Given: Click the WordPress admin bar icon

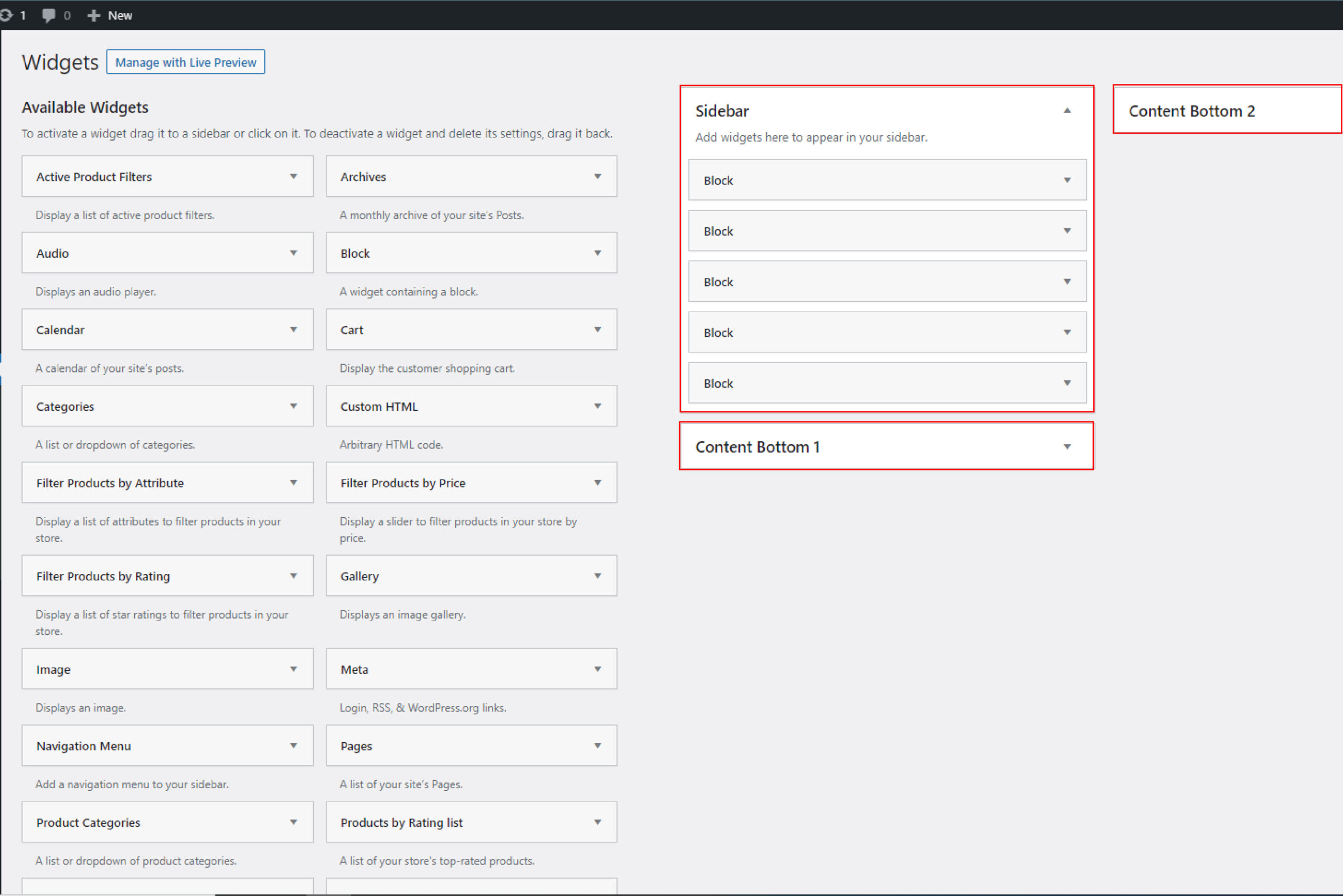Looking at the screenshot, I should tap(9, 14).
